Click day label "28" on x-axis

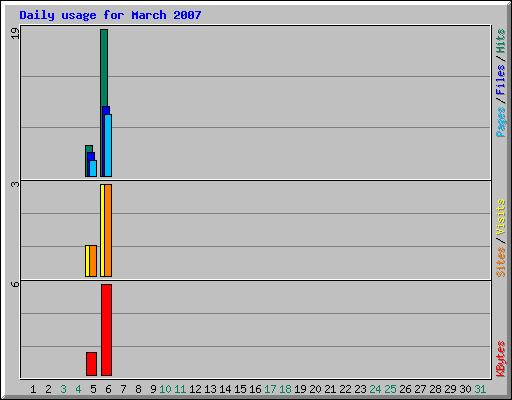435,389
